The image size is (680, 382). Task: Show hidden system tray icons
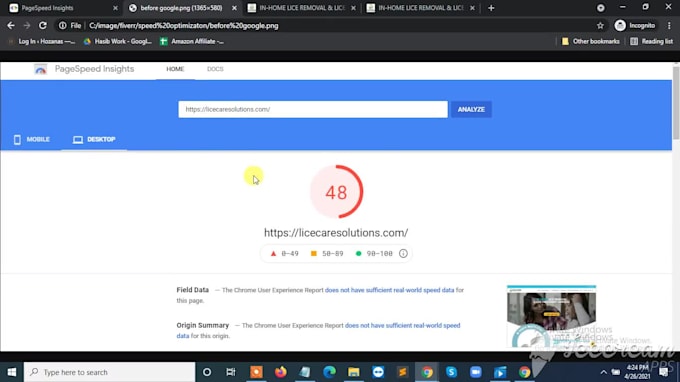click(x=603, y=372)
